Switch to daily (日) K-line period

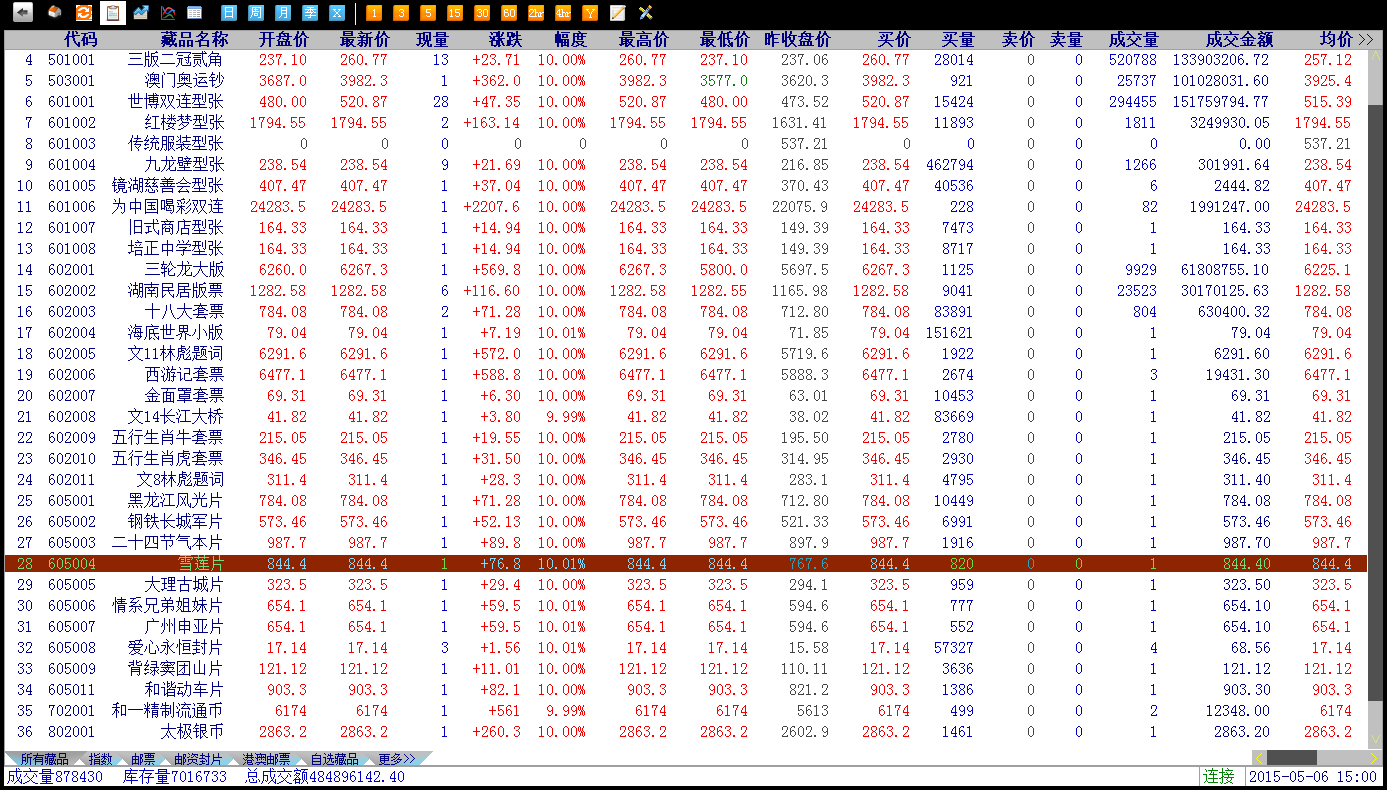[x=229, y=13]
